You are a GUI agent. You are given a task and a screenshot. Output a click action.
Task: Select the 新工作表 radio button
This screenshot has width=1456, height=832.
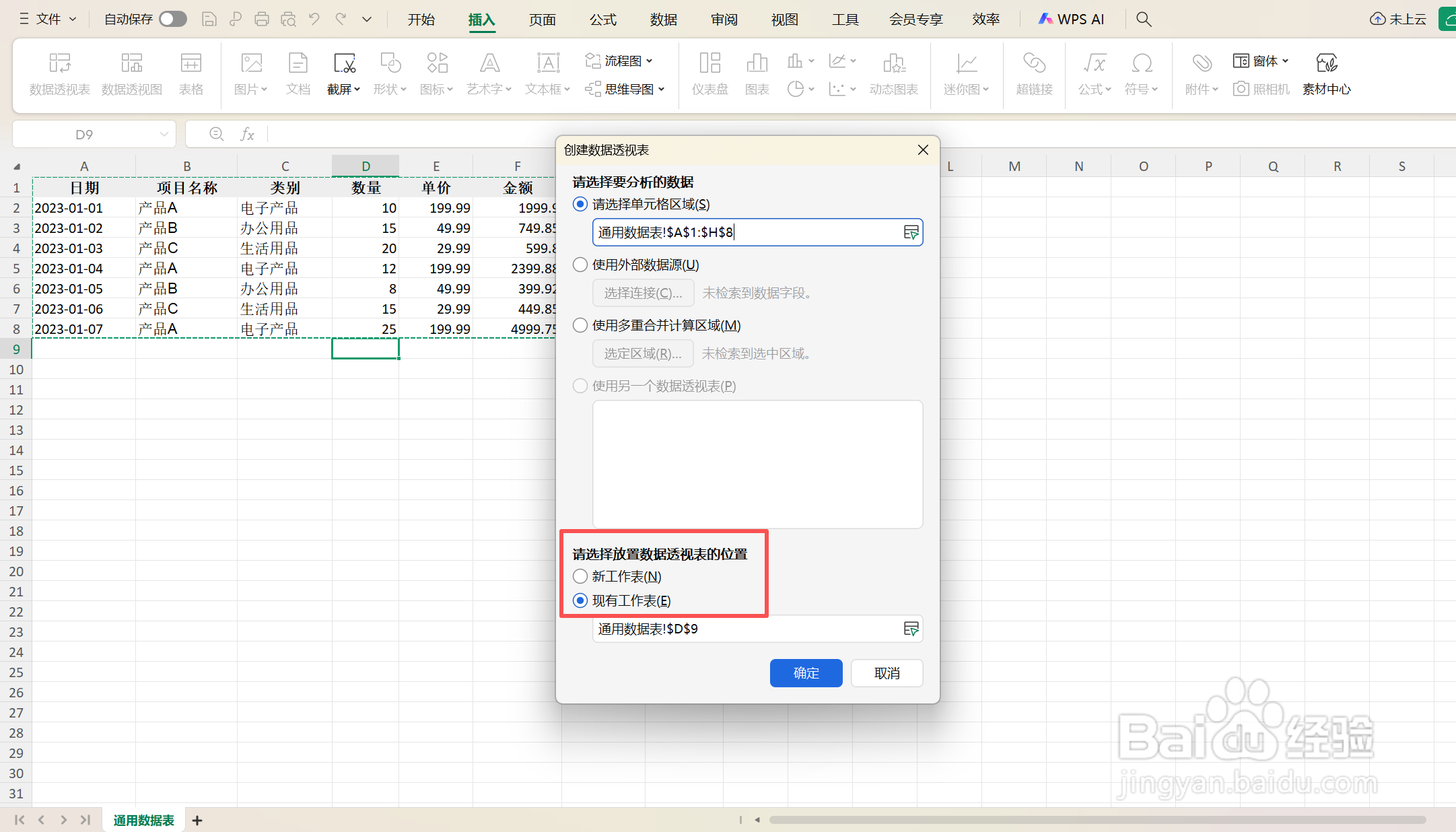click(580, 576)
